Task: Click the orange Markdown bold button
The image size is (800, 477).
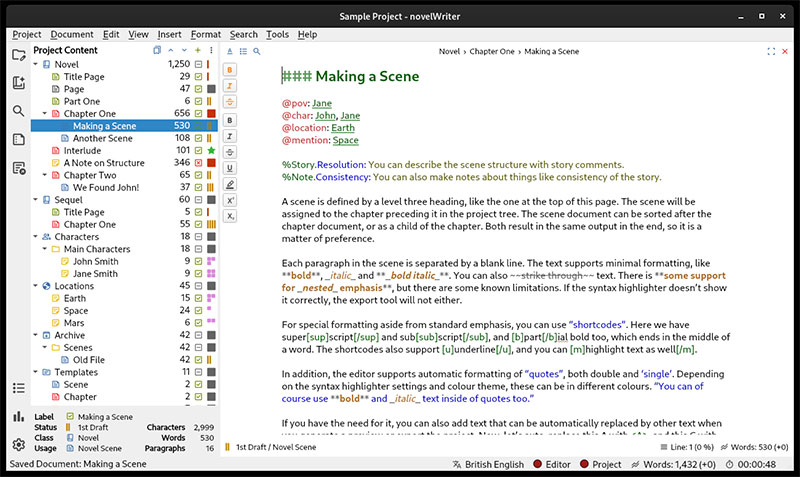Action: click(x=230, y=70)
